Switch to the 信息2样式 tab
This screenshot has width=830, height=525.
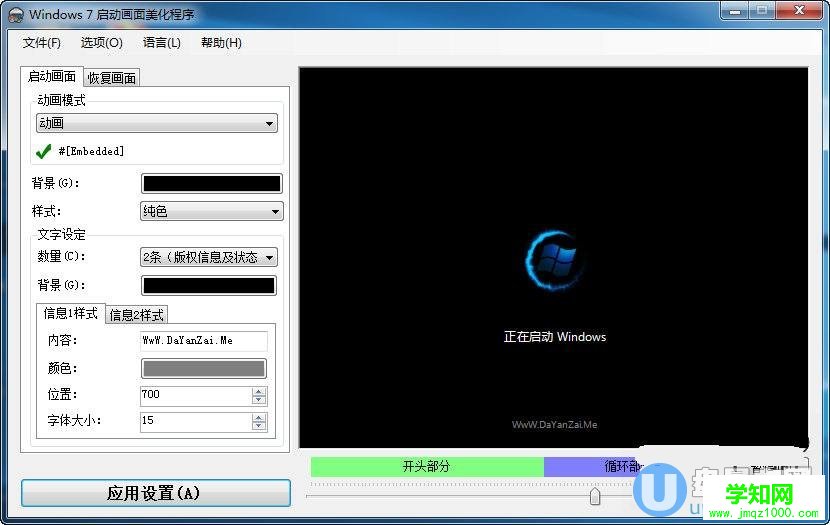coord(137,315)
